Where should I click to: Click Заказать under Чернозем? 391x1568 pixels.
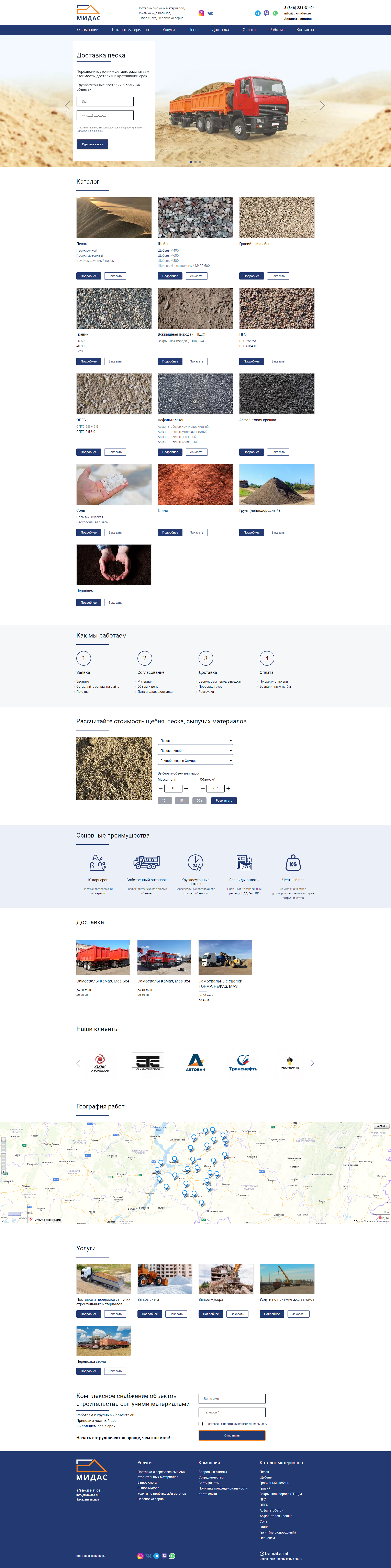pos(115,603)
